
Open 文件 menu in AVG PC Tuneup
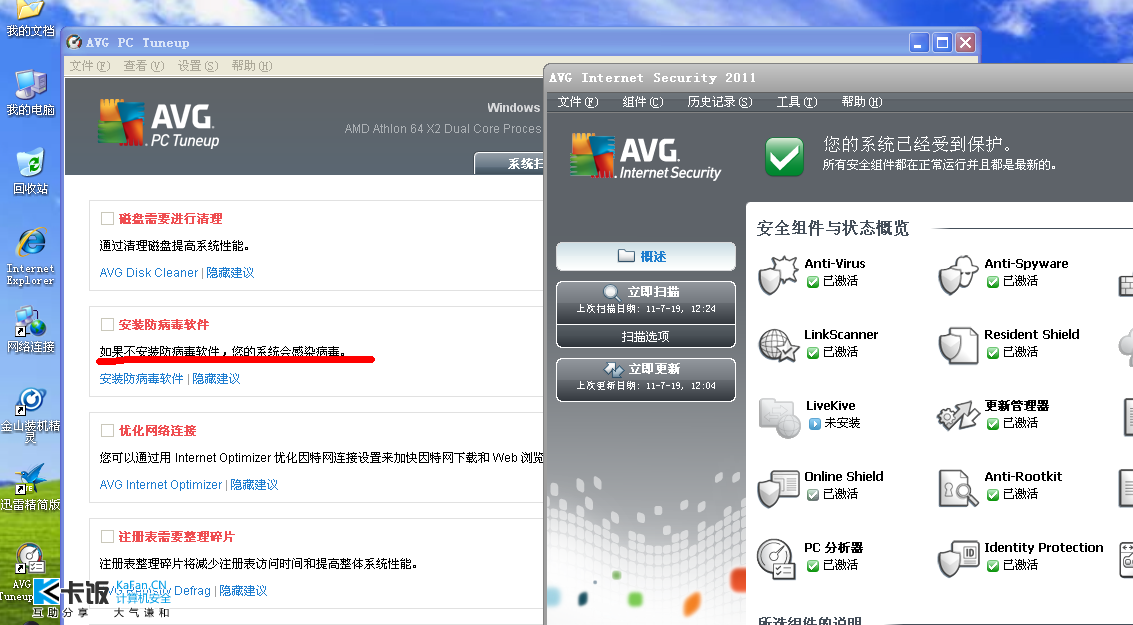(x=90, y=66)
